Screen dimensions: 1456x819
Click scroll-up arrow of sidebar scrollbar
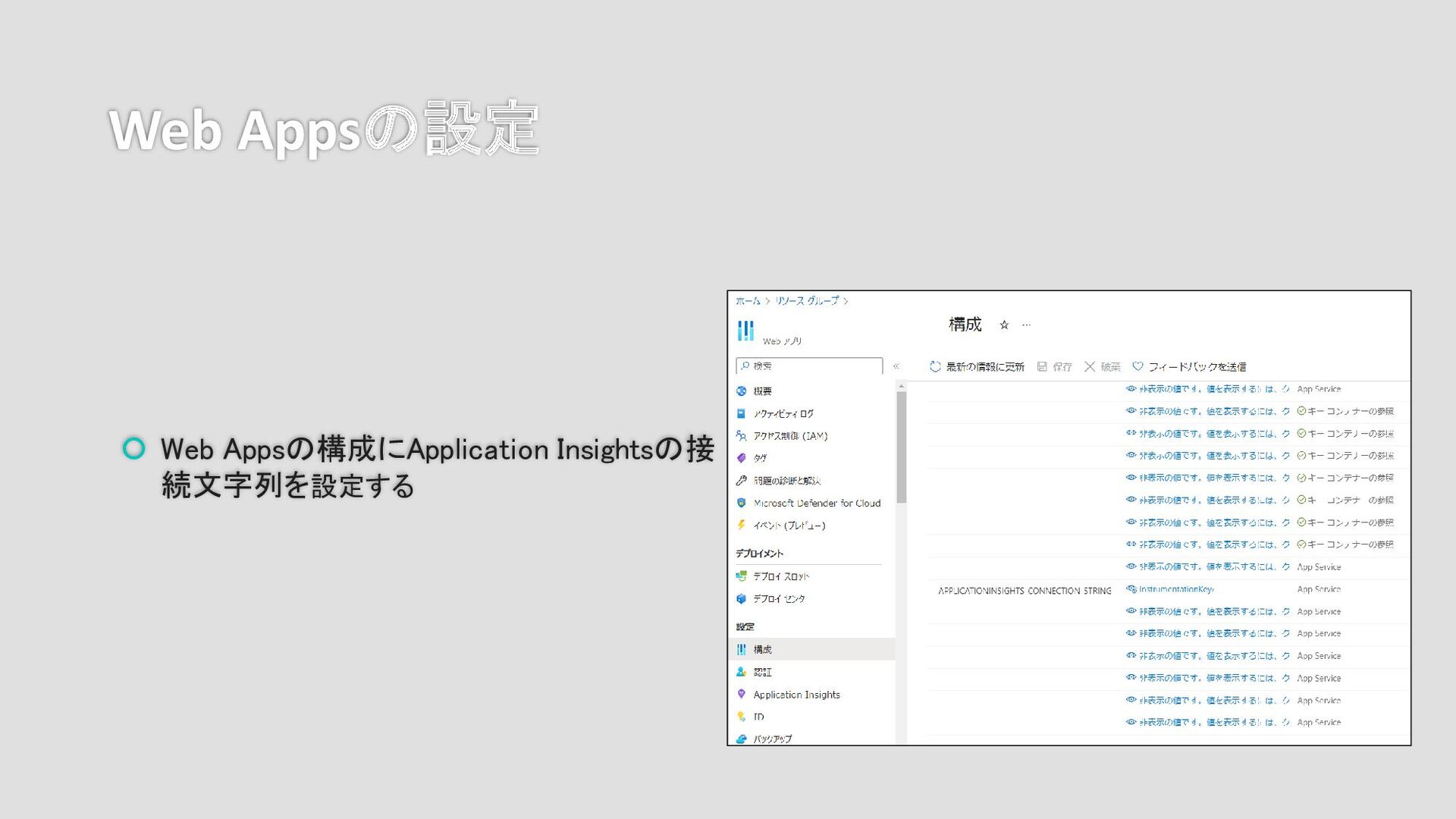pyautogui.click(x=901, y=387)
